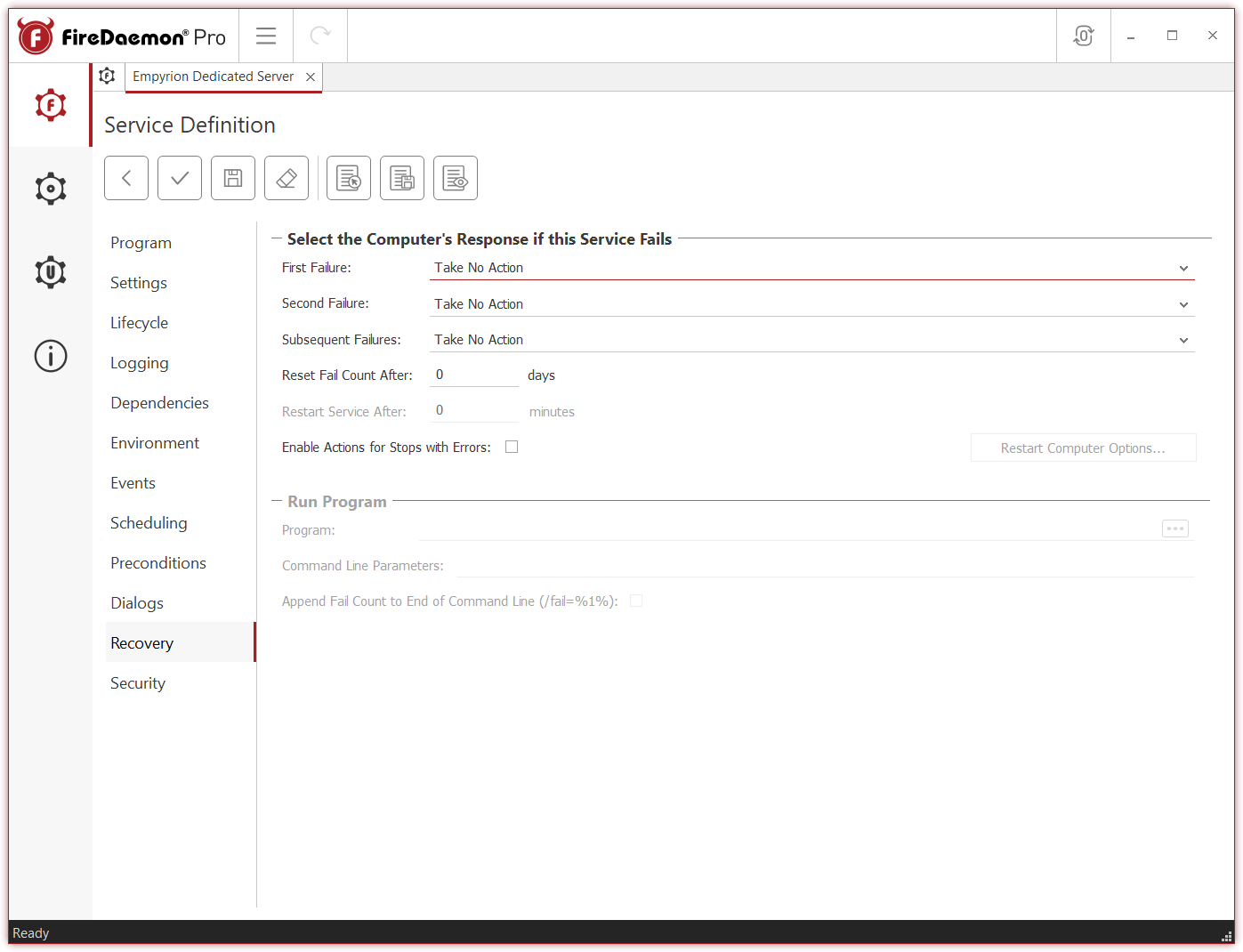Open the About info icon in sidebar
This screenshot has height=952, width=1243.
50,356
